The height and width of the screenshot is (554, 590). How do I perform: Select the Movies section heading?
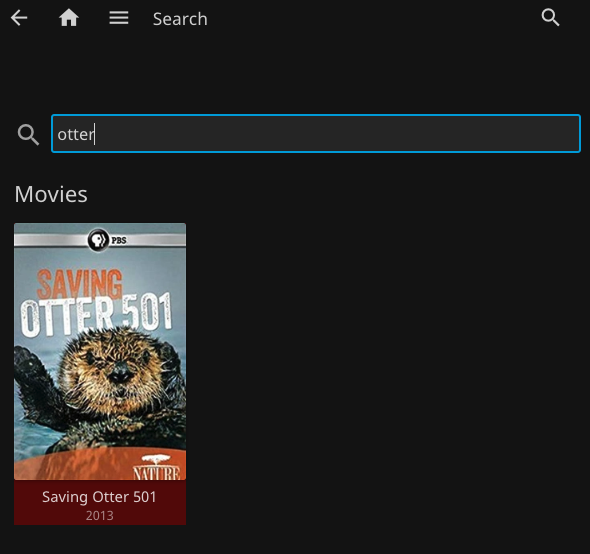pyautogui.click(x=51, y=194)
